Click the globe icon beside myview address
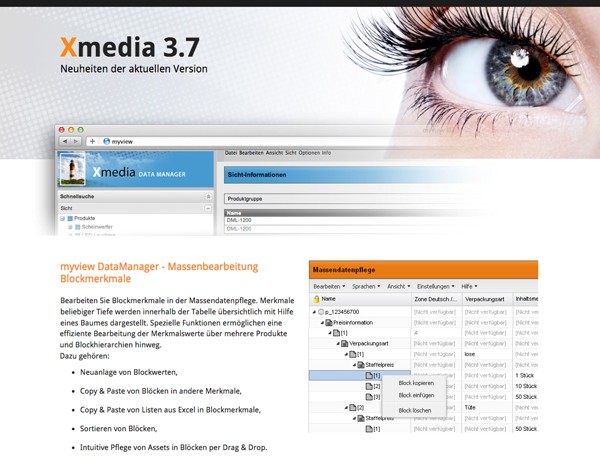Viewport: 600px width, 461px height. 107,141
